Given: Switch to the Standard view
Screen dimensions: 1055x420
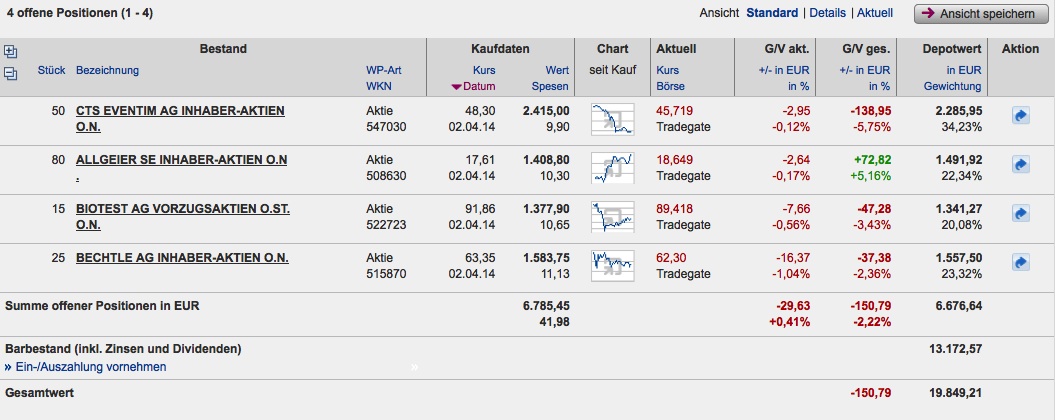Looking at the screenshot, I should [772, 13].
